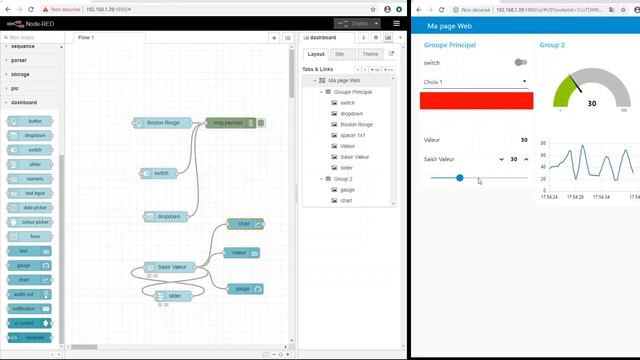
Task: Decrease Saisir Valeur with down chevron
Action: pyautogui.click(x=501, y=159)
